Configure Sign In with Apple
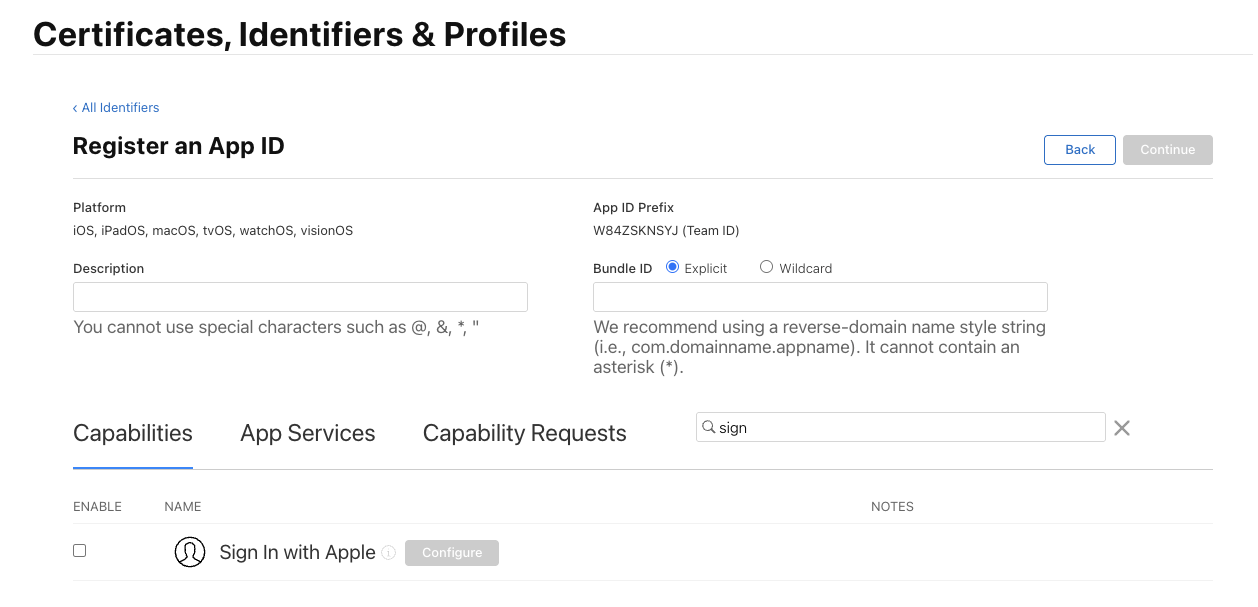This screenshot has width=1258, height=607. point(452,553)
